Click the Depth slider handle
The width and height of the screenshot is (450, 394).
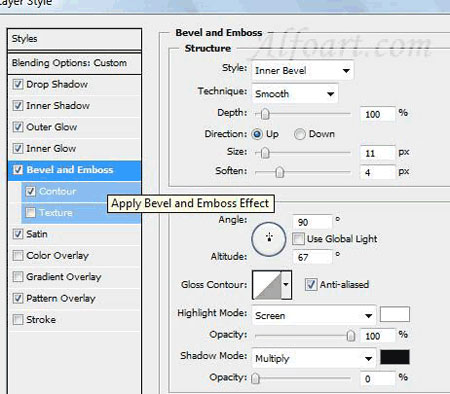coord(265,114)
